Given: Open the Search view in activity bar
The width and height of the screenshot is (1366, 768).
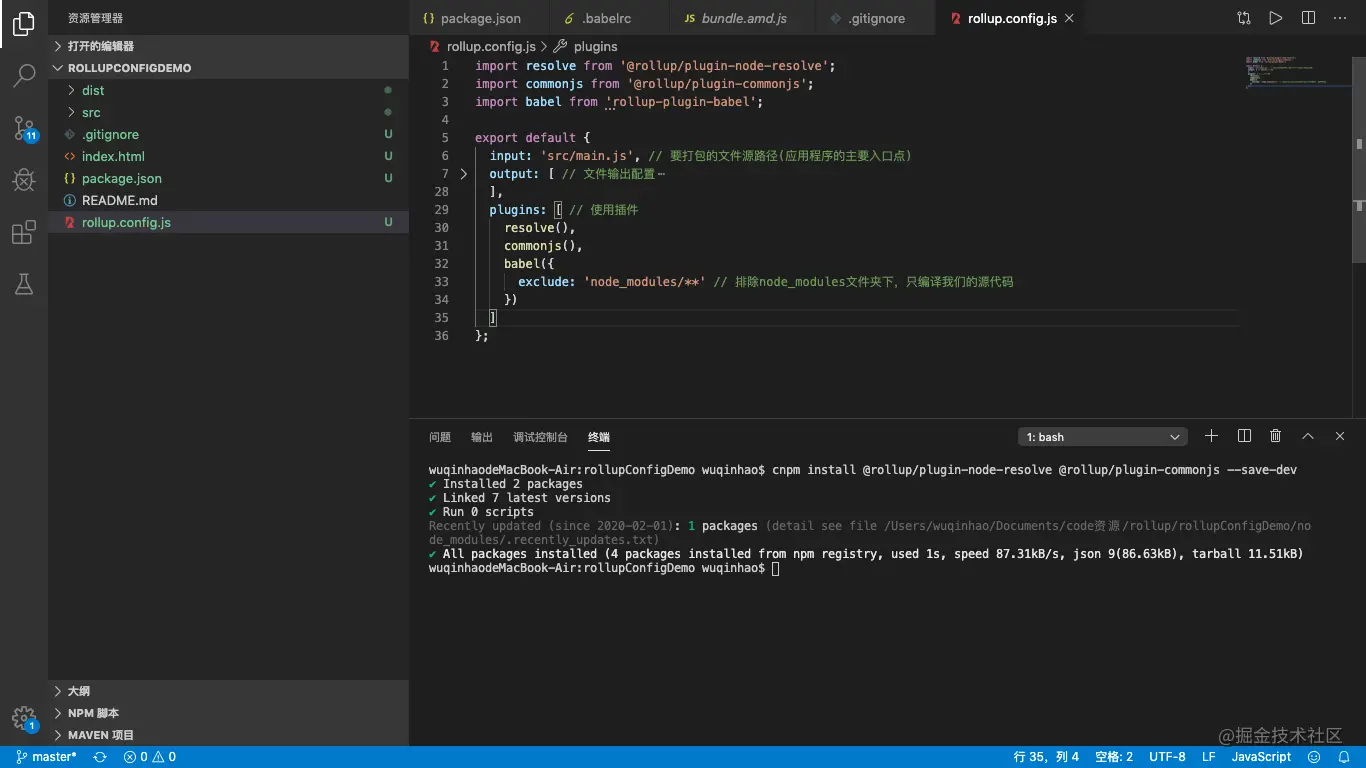Looking at the screenshot, I should pos(24,75).
